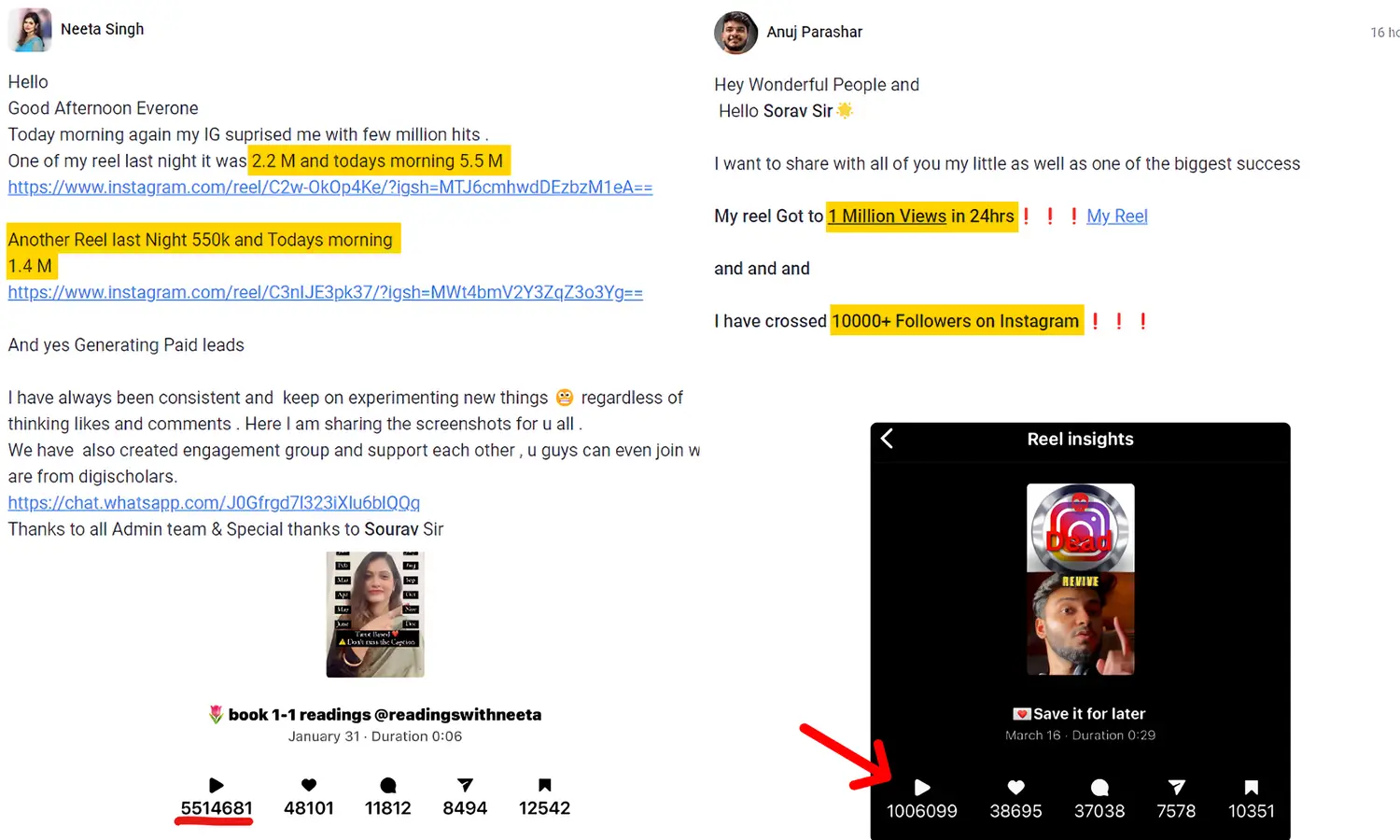Click the comment icon above 11812
The width and height of the screenshot is (1400, 840).
tap(388, 785)
